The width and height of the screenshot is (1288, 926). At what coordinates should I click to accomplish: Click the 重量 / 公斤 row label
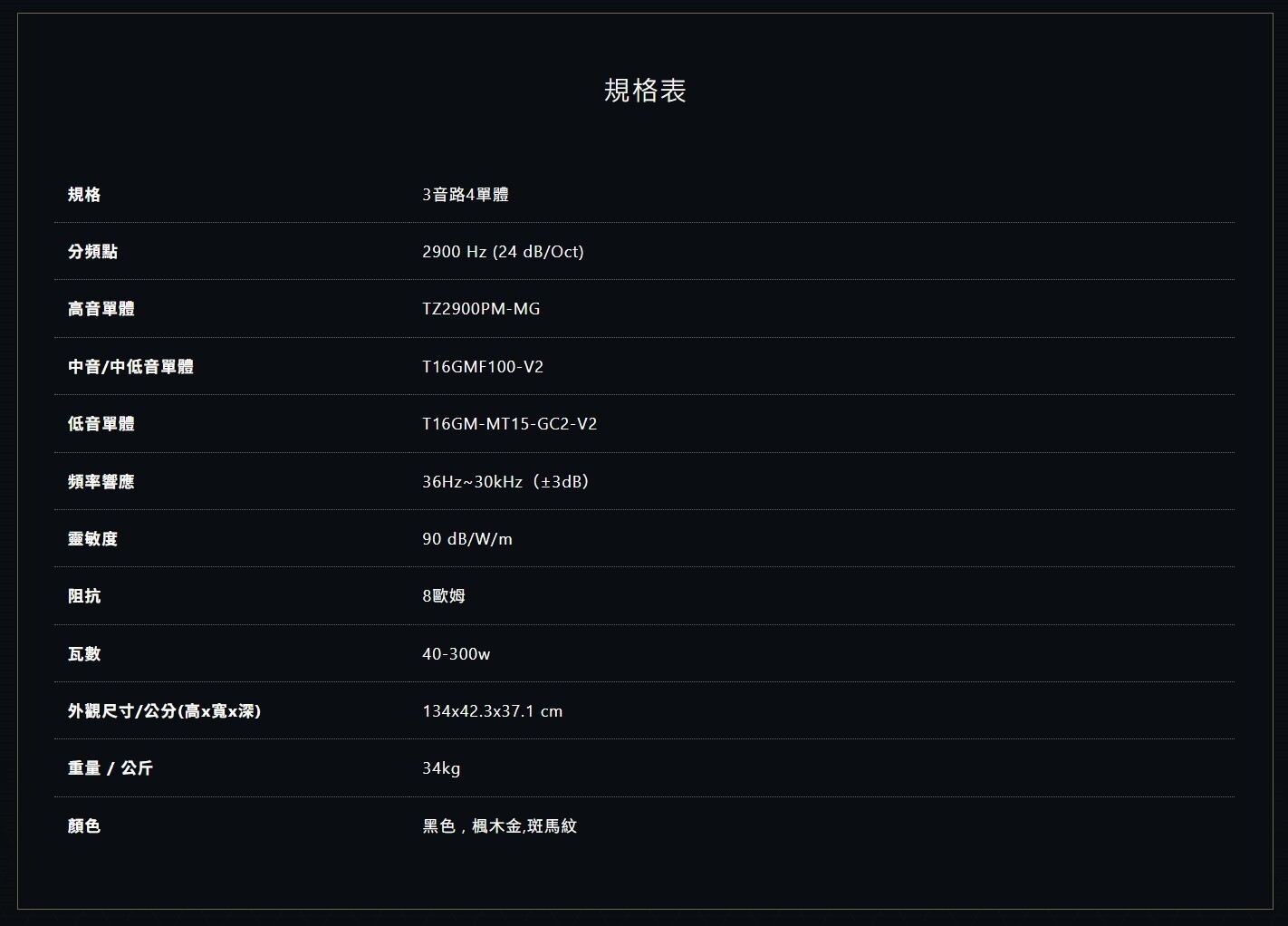coord(110,768)
